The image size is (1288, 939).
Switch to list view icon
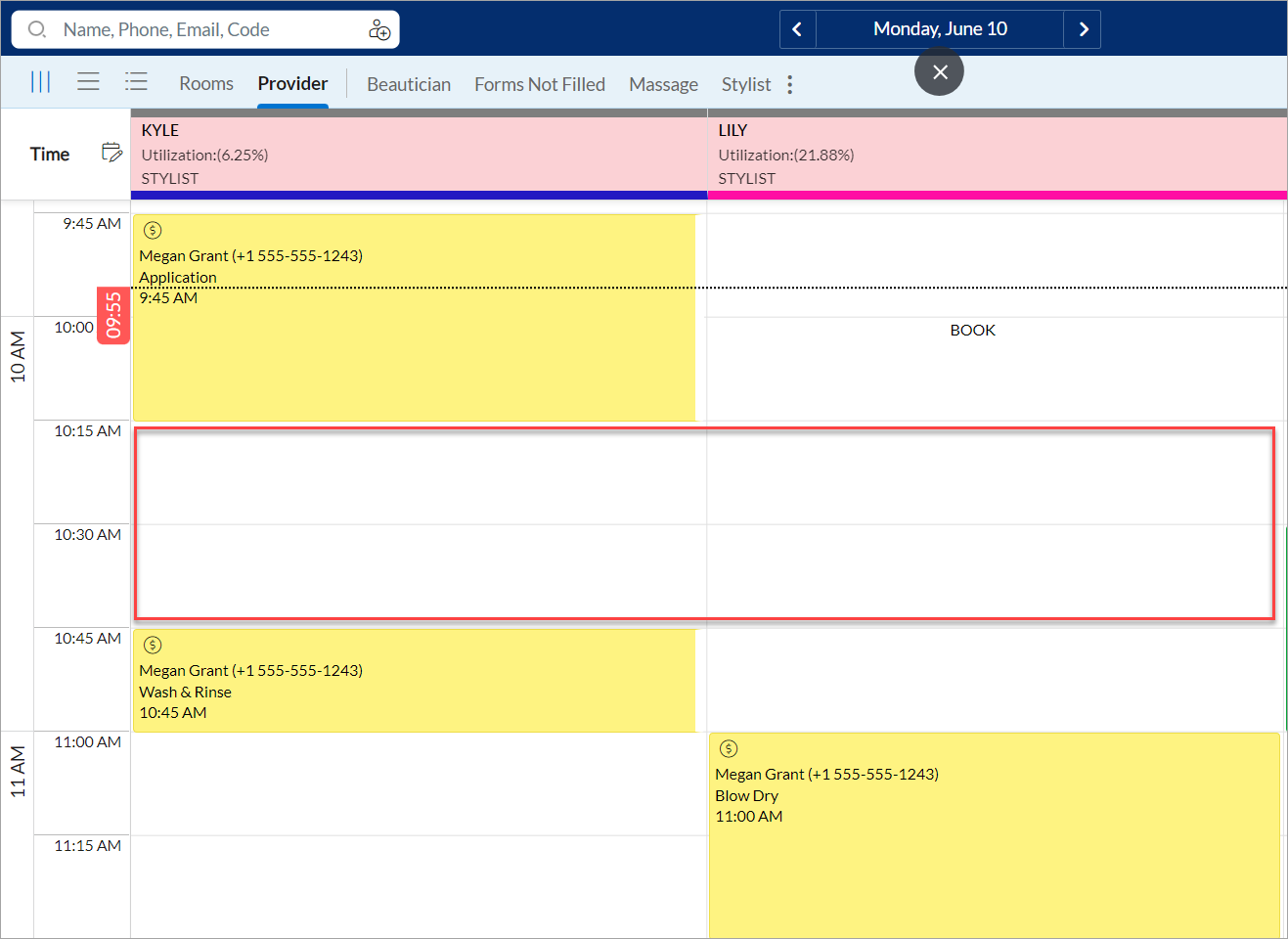(x=136, y=81)
